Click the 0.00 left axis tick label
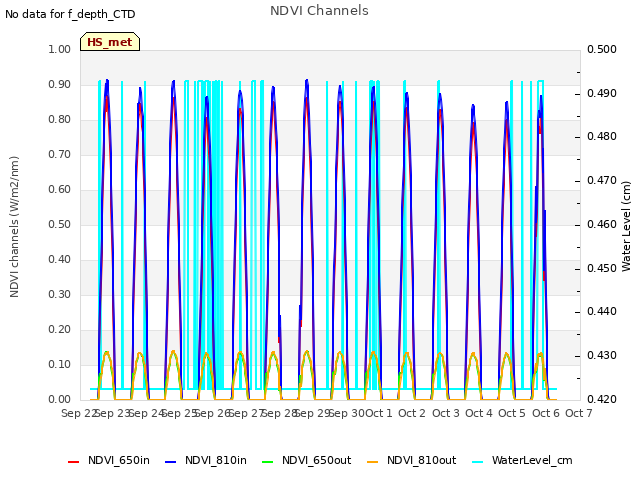The image size is (640, 480). (60, 399)
